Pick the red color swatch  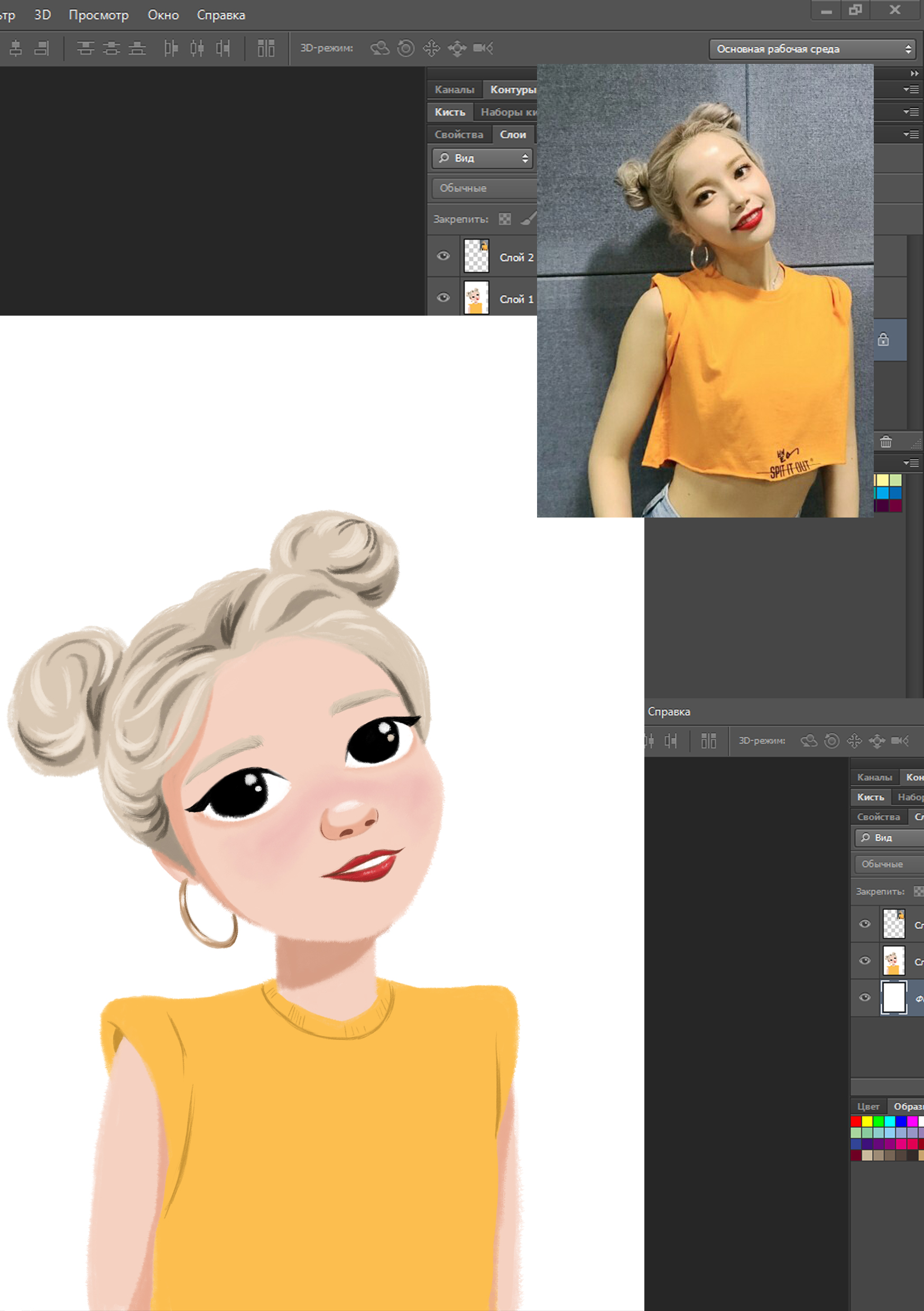(855, 1121)
